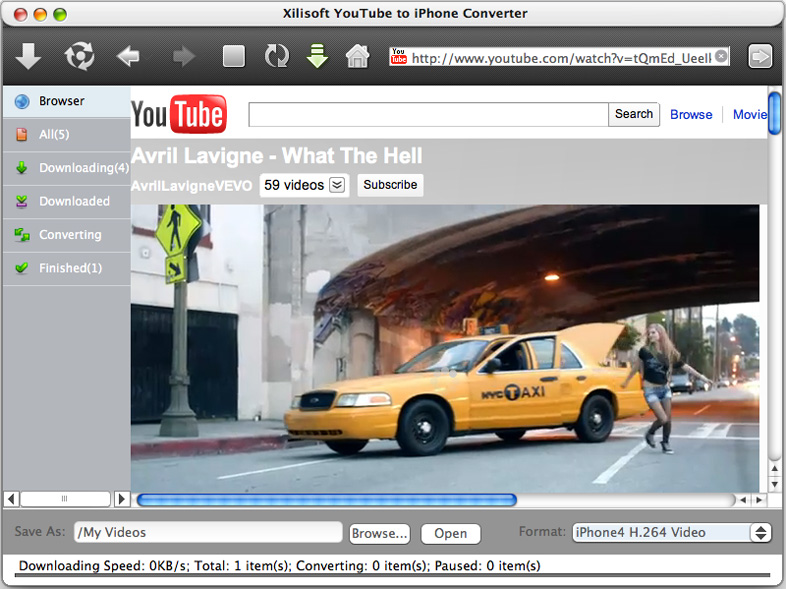Click the download arrow toolbar icon
Image resolution: width=786 pixels, height=589 pixels.
(x=29, y=57)
